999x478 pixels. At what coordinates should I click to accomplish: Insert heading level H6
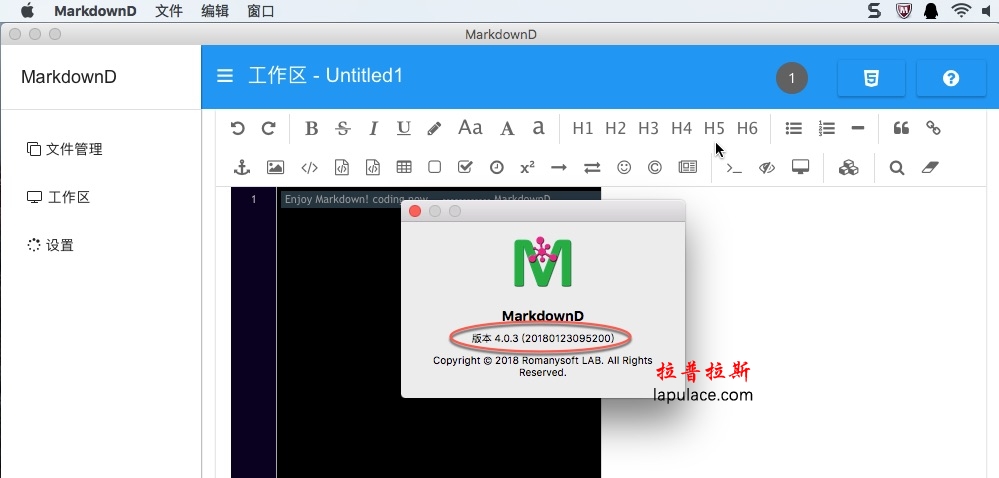(x=747, y=128)
